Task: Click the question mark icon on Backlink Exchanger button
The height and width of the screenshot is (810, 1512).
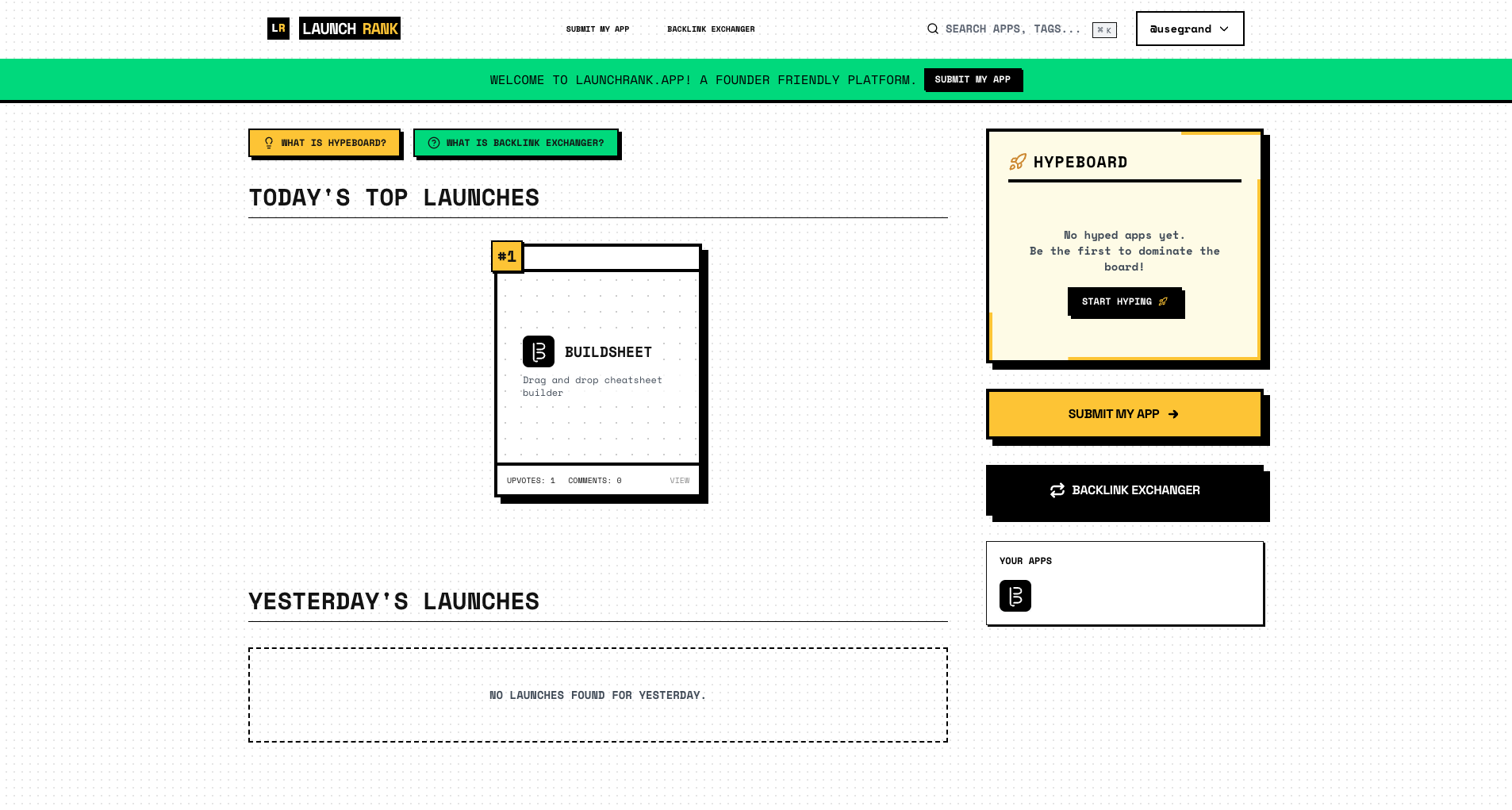Action: point(434,143)
